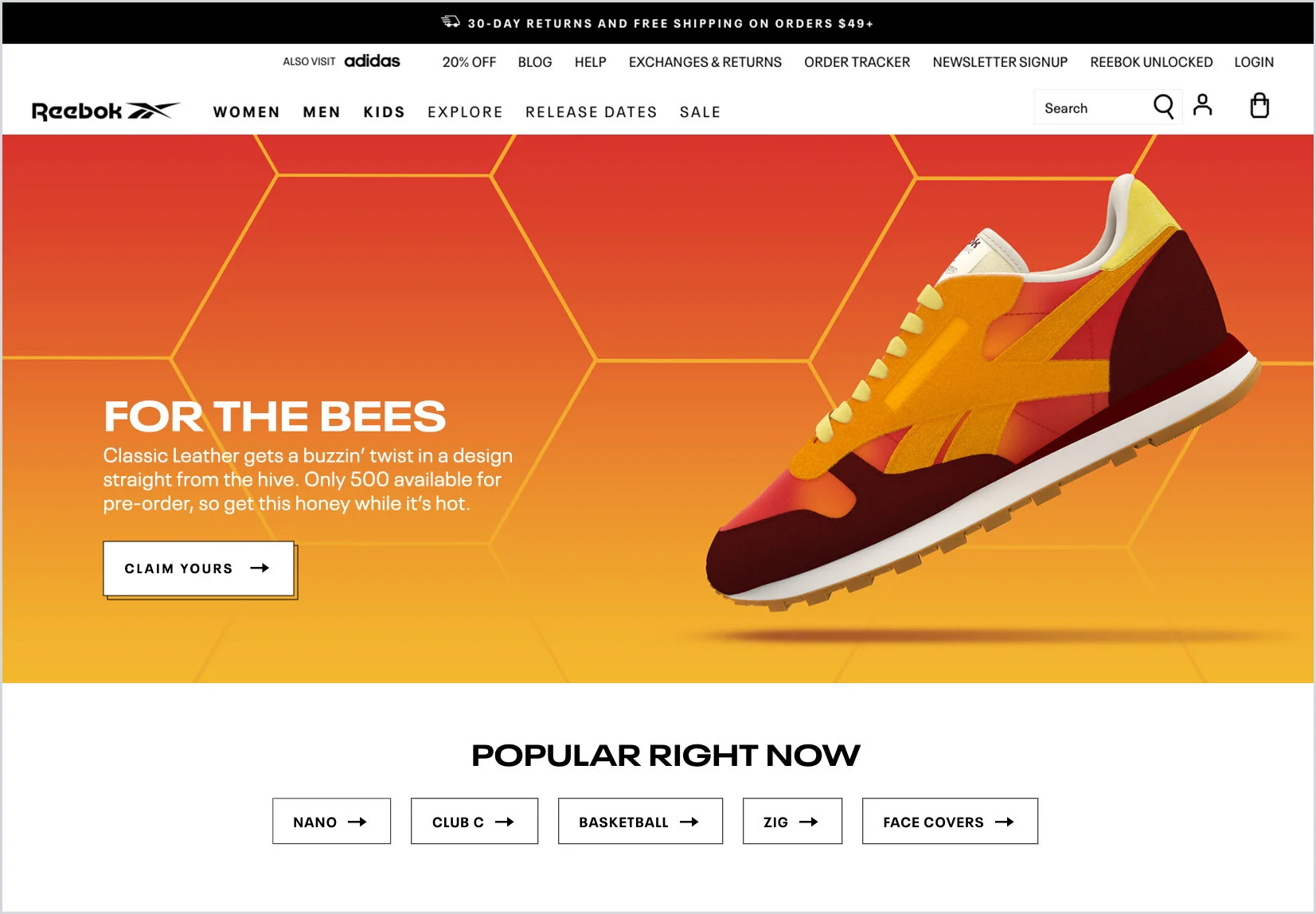The height and width of the screenshot is (914, 1316).
Task: Click the Reebok logo
Action: [106, 111]
